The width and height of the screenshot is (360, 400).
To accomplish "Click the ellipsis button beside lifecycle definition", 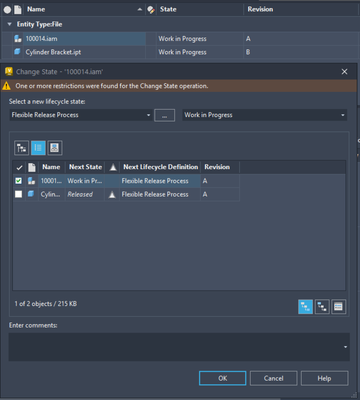I will 164,116.
